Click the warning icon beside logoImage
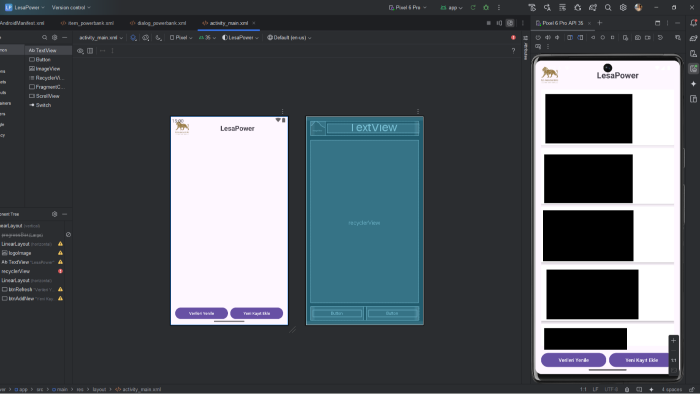The image size is (700, 394). coord(60,253)
